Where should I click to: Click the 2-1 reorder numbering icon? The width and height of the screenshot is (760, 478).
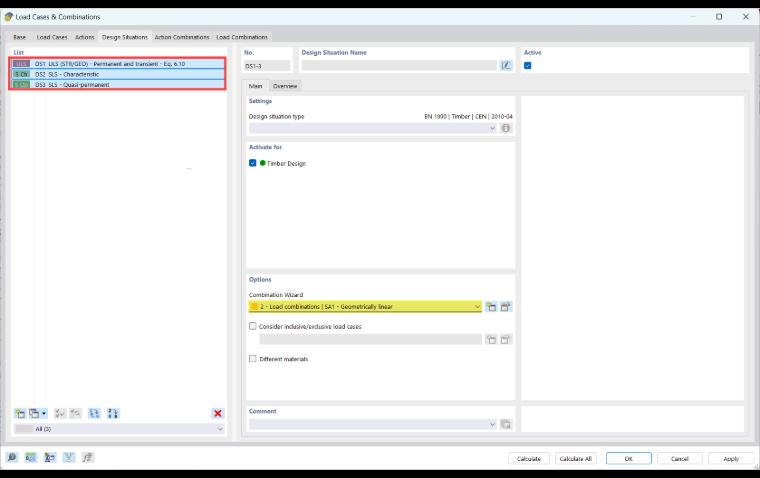(113, 414)
